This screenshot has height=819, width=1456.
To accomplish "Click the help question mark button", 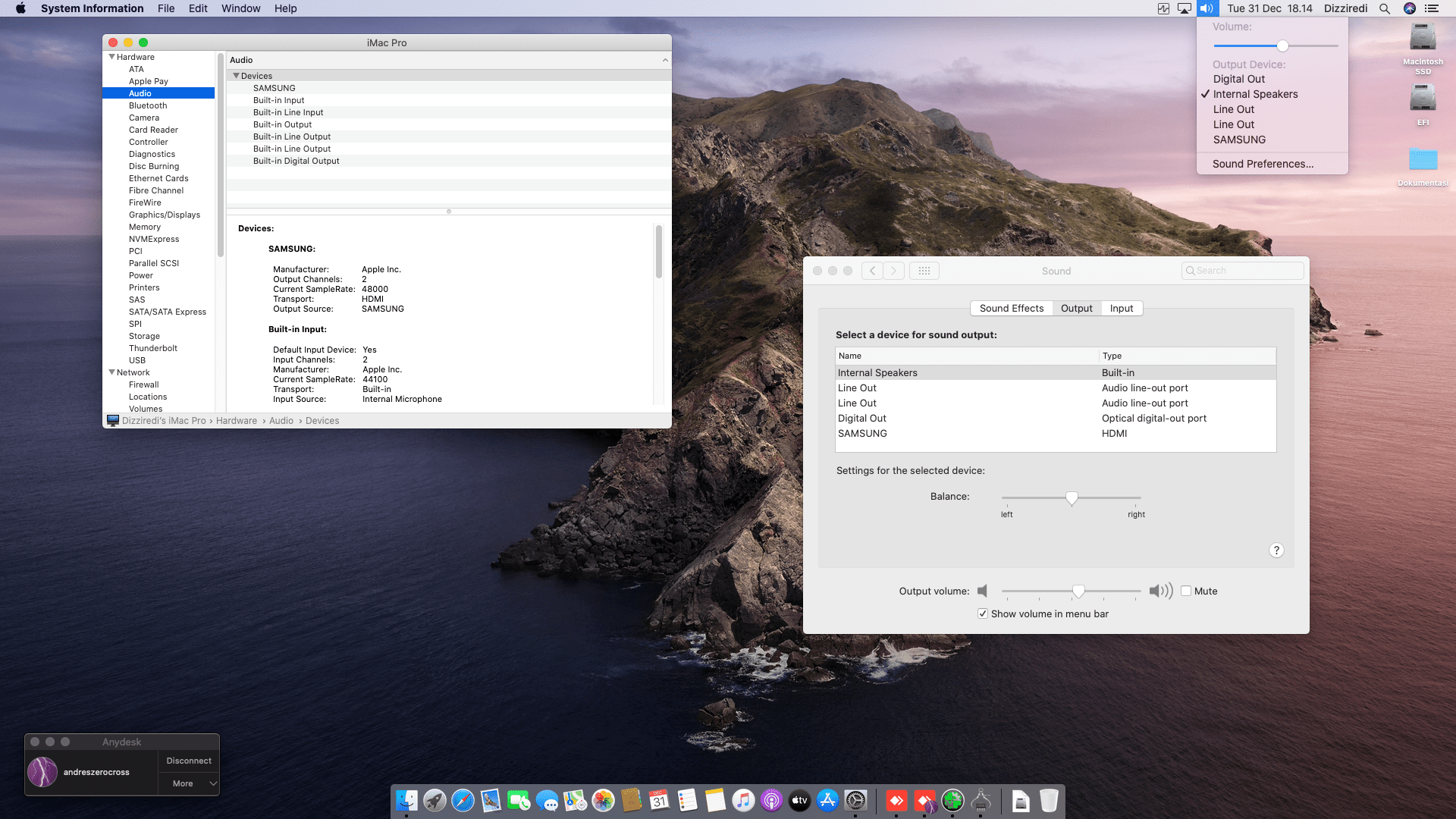I will (x=1276, y=551).
